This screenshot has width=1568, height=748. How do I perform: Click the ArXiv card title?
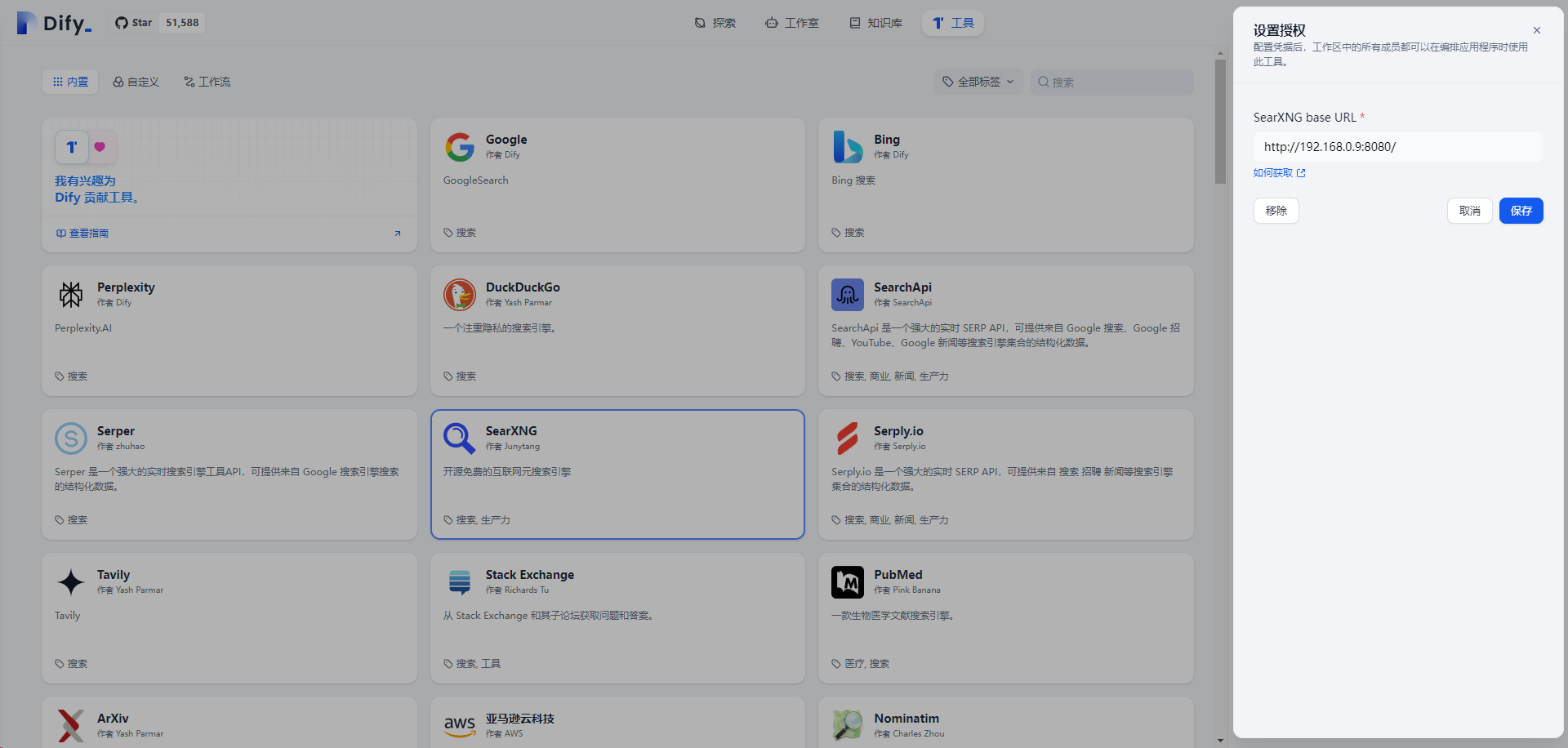point(113,719)
